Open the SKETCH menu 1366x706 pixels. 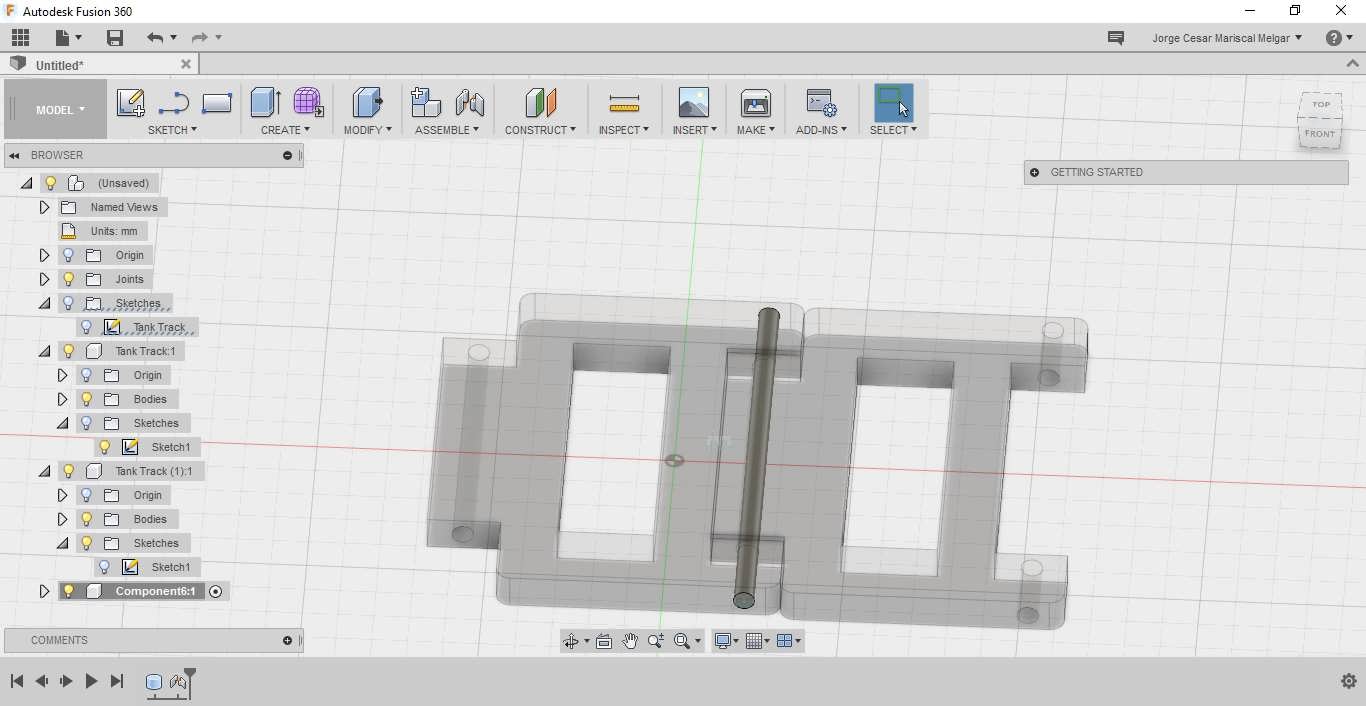point(172,130)
